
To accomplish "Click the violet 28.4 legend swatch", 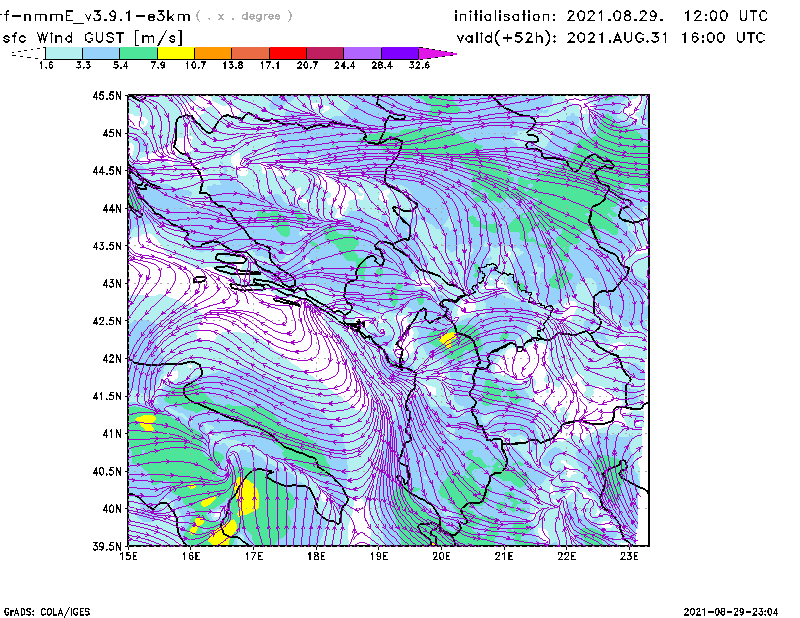I will click(400, 53).
